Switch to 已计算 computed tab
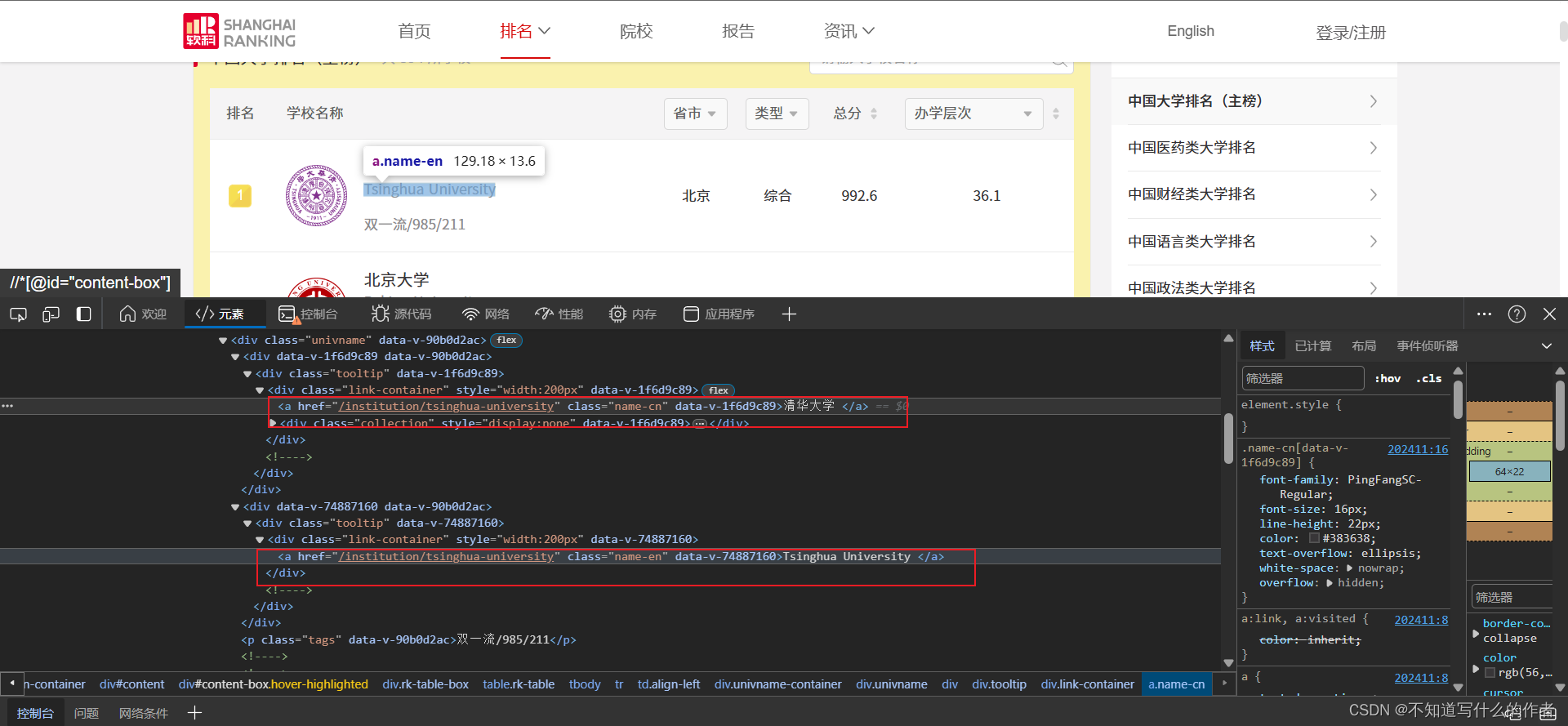 click(x=1313, y=346)
